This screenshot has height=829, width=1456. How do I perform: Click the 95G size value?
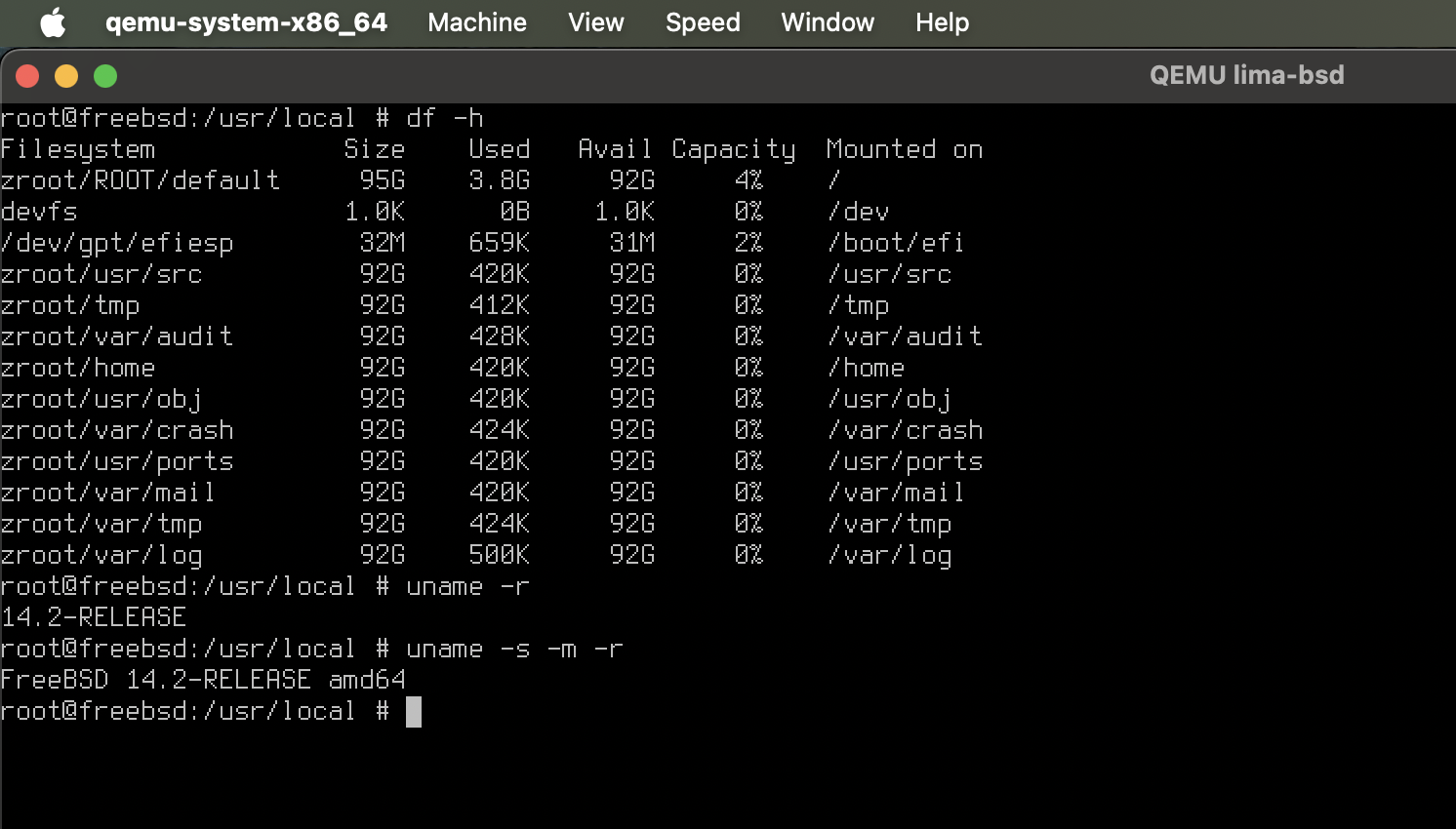(383, 180)
